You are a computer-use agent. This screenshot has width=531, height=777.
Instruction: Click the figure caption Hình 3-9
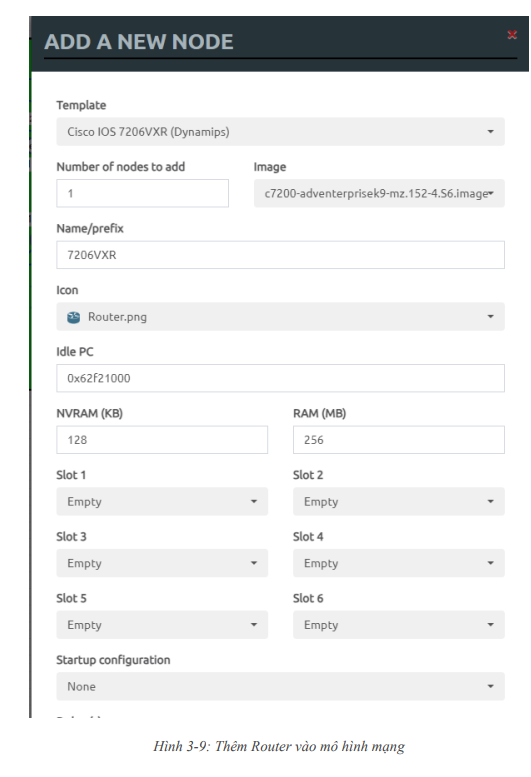(279, 746)
